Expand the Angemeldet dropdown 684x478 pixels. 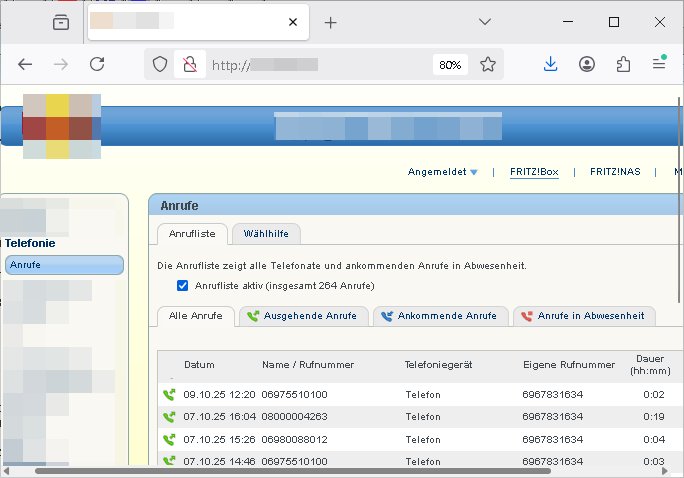[442, 172]
